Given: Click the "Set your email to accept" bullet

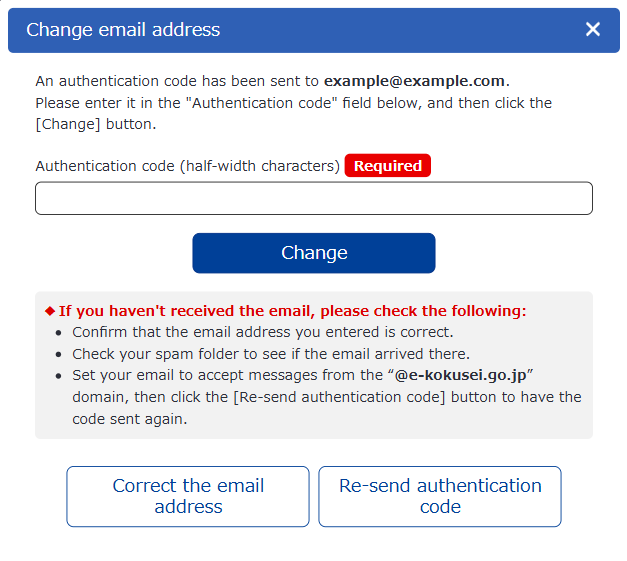Looking at the screenshot, I should point(227,375).
